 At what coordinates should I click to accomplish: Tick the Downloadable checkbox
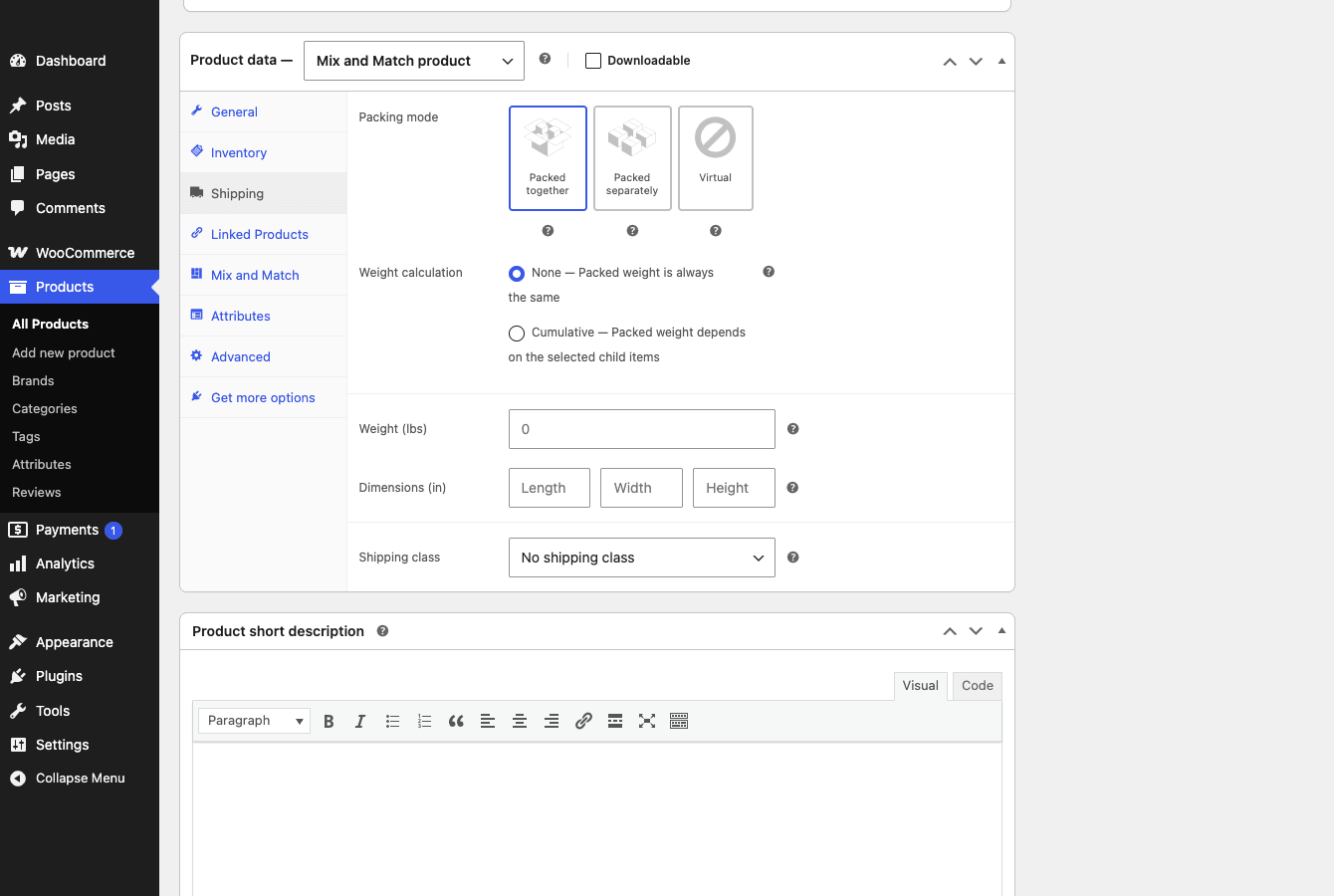click(x=593, y=61)
